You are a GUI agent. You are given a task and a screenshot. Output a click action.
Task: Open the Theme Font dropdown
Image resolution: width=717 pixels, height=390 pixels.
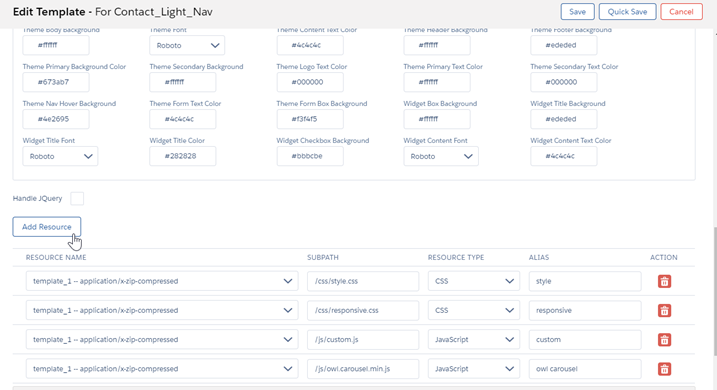pos(187,45)
